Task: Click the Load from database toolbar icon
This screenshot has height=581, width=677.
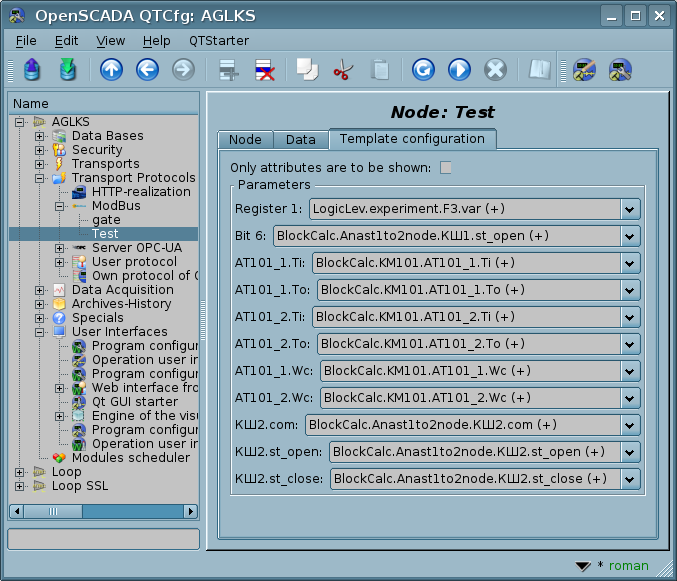Action: click(31, 70)
